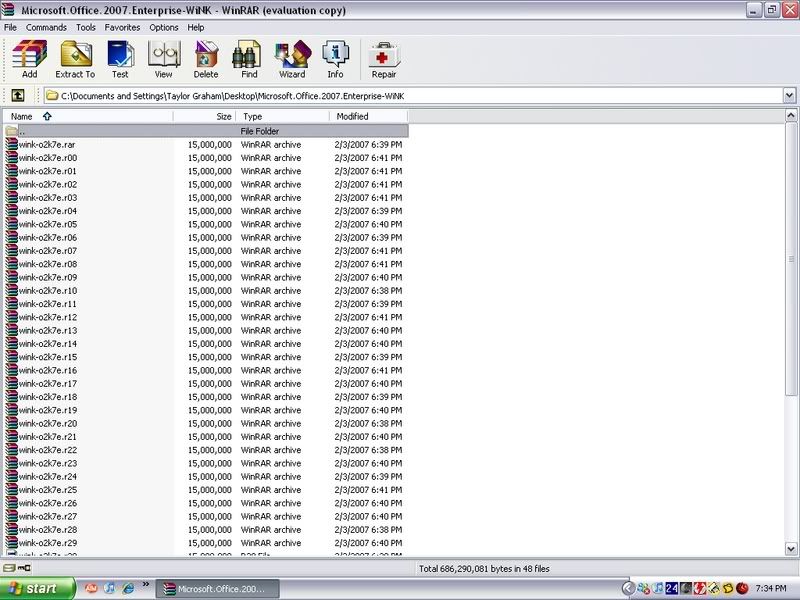Click the parent folder '..' icon

pyautogui.click(x=11, y=131)
